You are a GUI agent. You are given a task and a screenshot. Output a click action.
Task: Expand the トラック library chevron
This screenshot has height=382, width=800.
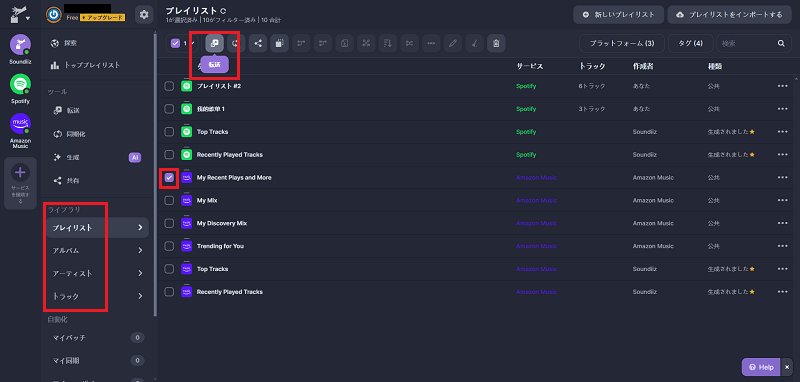click(140, 296)
